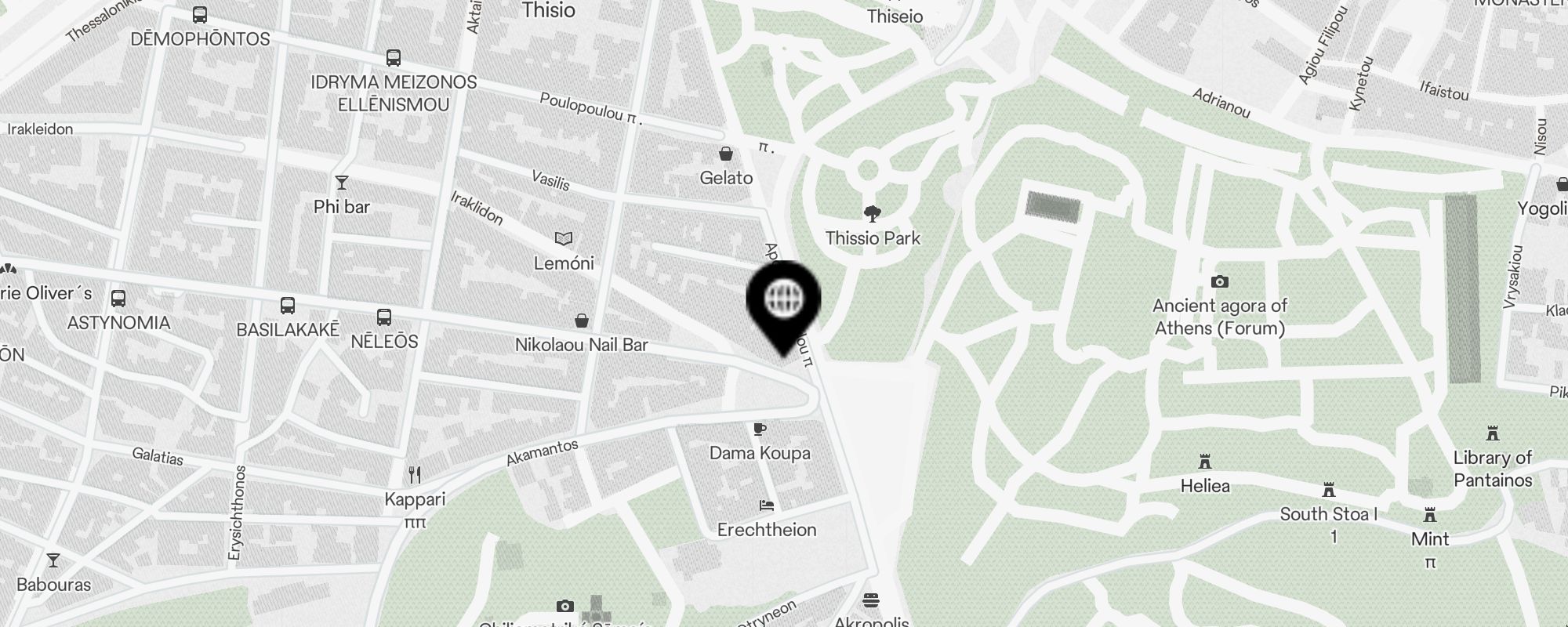The height and width of the screenshot is (627, 1568).
Task: Click the NĒLEŌS bus stop icon
Action: 383,317
